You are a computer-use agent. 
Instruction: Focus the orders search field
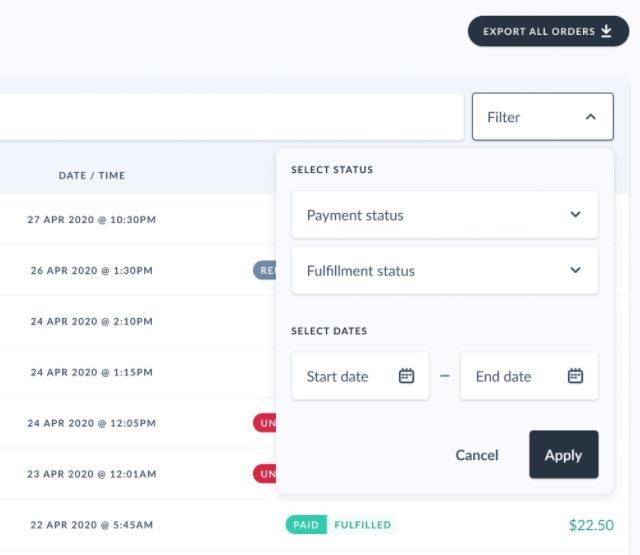230,117
